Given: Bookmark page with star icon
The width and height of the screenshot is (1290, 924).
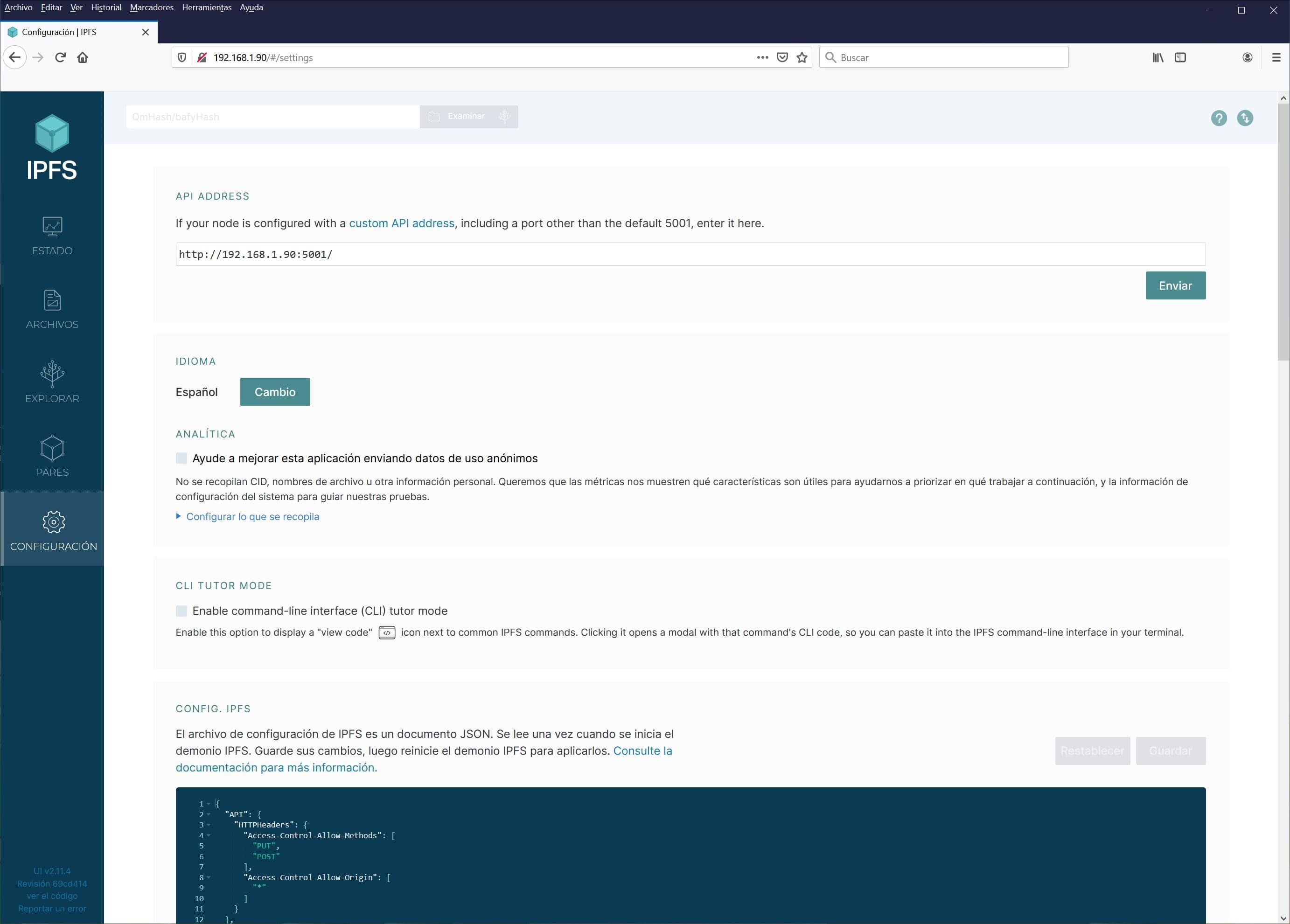Looking at the screenshot, I should tap(802, 57).
